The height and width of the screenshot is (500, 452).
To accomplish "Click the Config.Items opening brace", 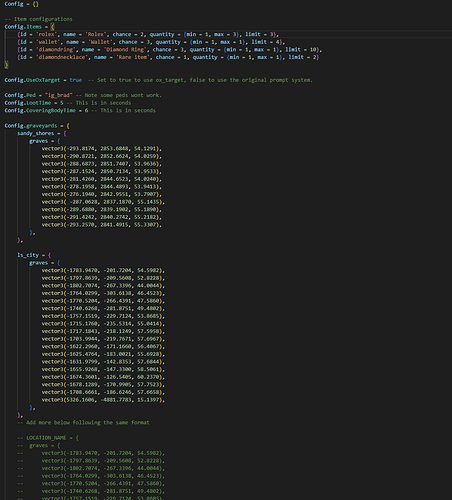I will tap(52, 27).
